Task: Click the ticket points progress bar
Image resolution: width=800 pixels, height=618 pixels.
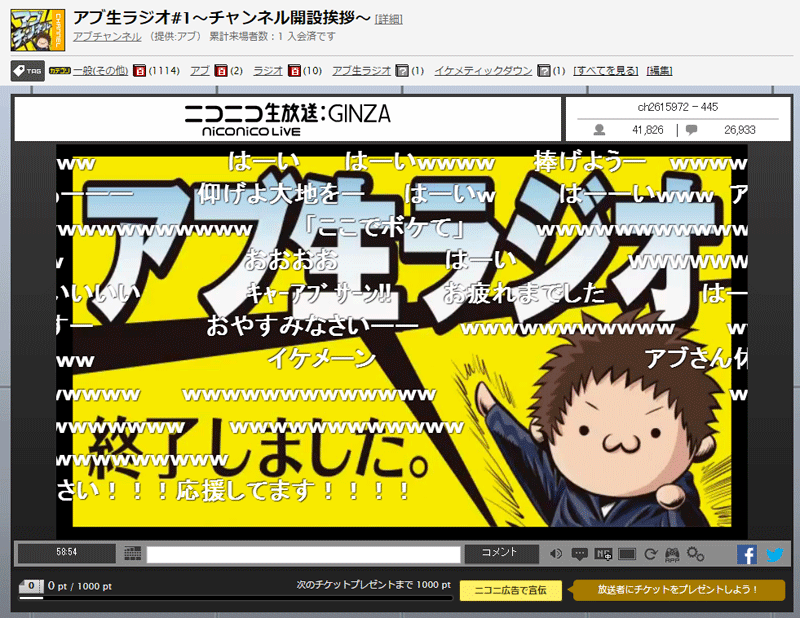Action: [236, 597]
